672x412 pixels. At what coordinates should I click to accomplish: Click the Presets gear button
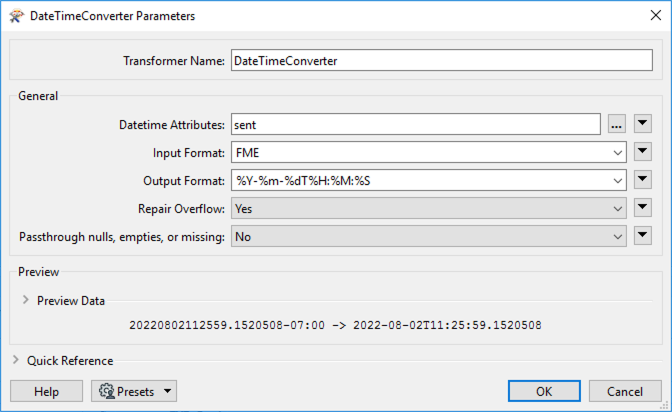click(x=133, y=391)
